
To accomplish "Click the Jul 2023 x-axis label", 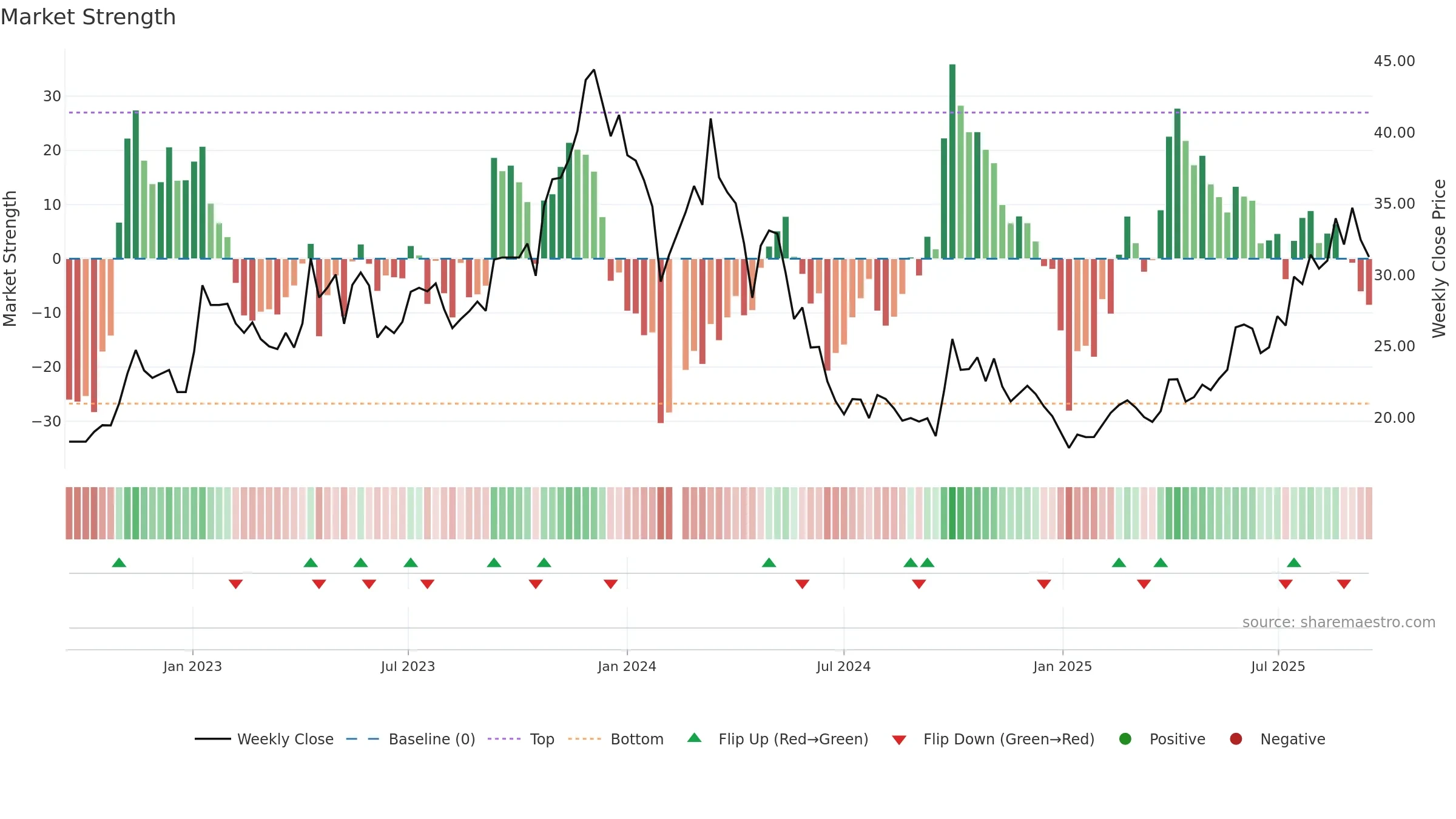I will click(x=408, y=666).
